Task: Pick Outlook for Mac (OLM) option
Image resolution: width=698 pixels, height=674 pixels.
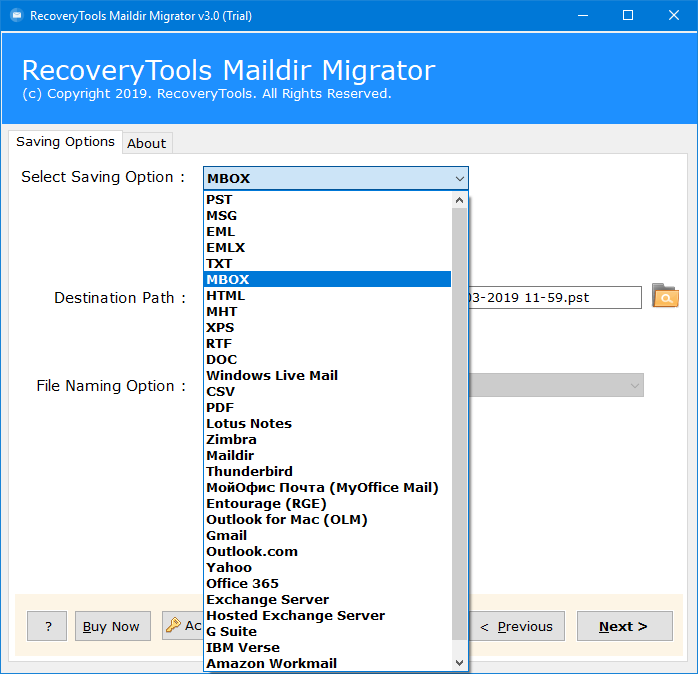Action: click(x=286, y=520)
